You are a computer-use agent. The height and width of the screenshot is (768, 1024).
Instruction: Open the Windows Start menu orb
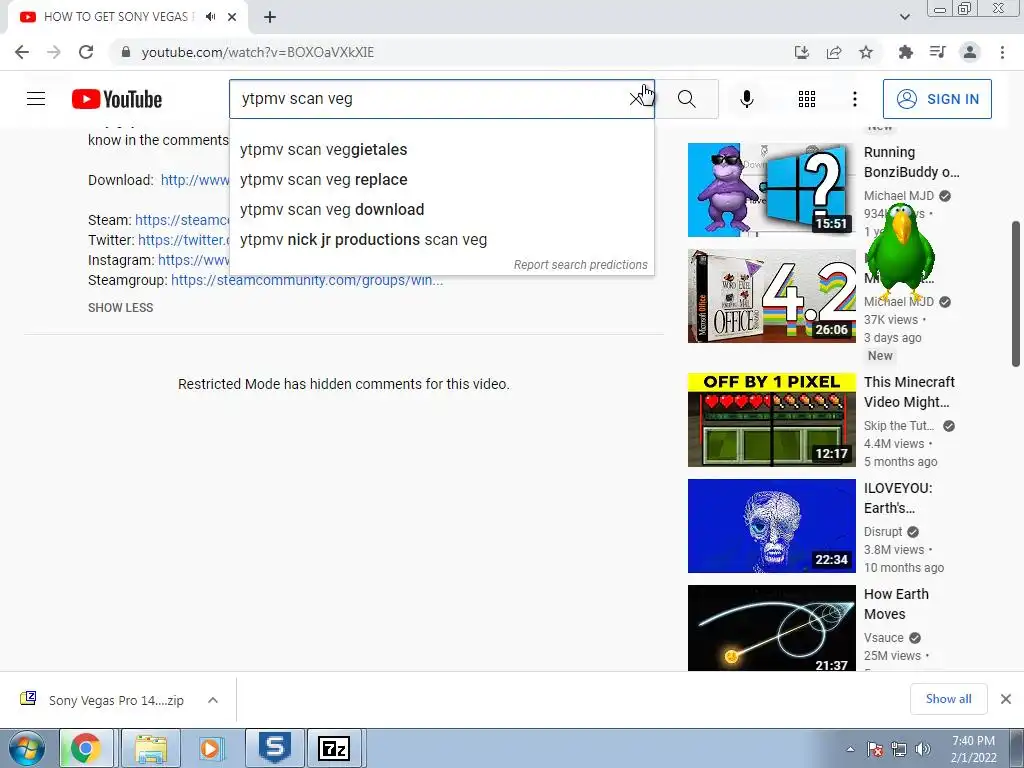click(27, 748)
